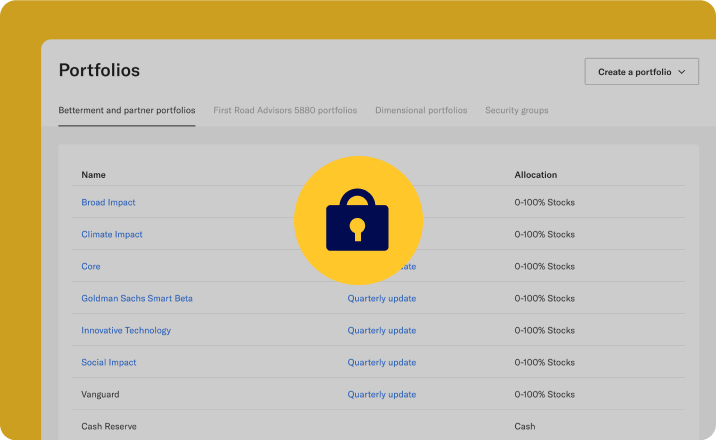716x440 pixels.
Task: Click the Allocation column header
Action: tap(536, 175)
